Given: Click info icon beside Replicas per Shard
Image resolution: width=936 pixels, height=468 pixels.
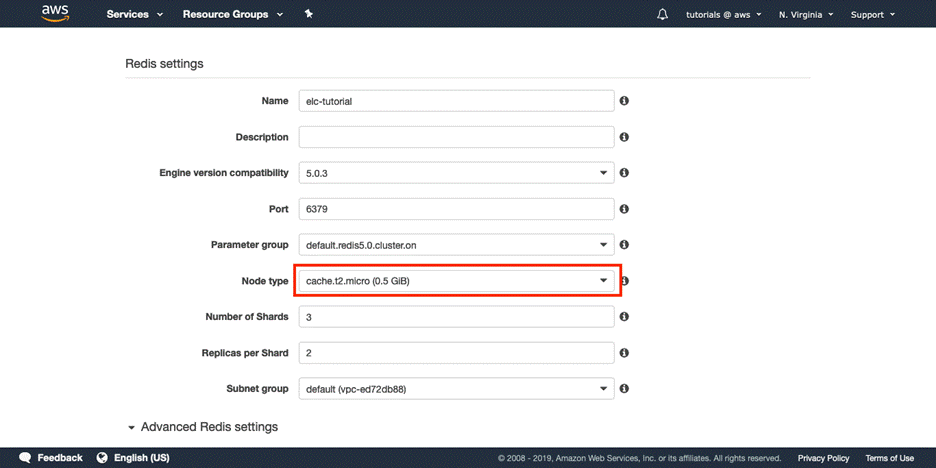Looking at the screenshot, I should click(x=624, y=353).
